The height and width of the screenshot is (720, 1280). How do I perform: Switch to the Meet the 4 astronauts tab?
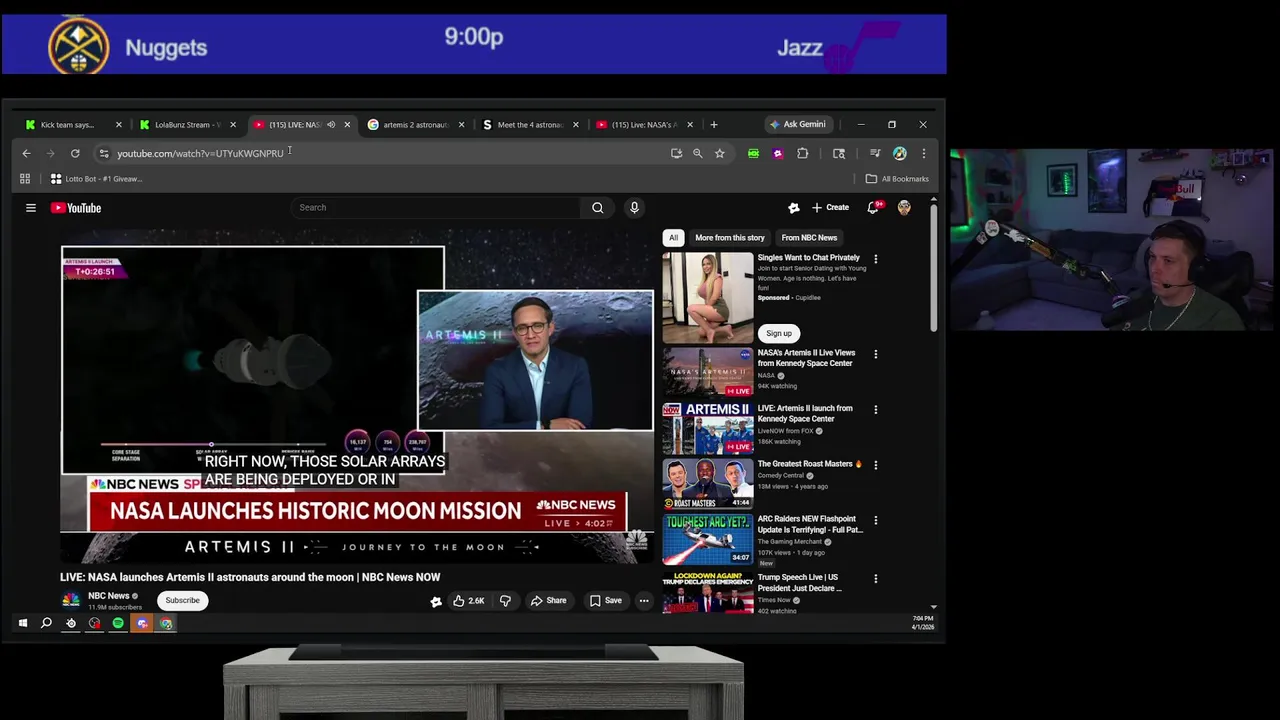pos(529,125)
